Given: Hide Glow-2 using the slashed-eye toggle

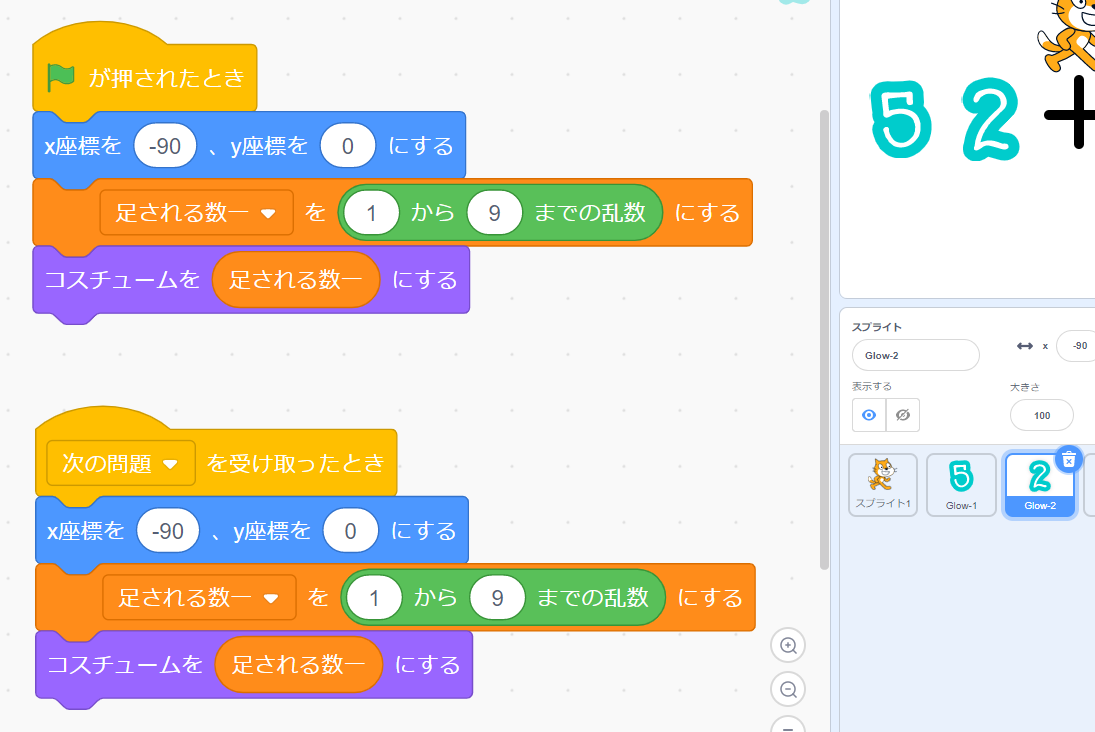Looking at the screenshot, I should click(x=902, y=415).
